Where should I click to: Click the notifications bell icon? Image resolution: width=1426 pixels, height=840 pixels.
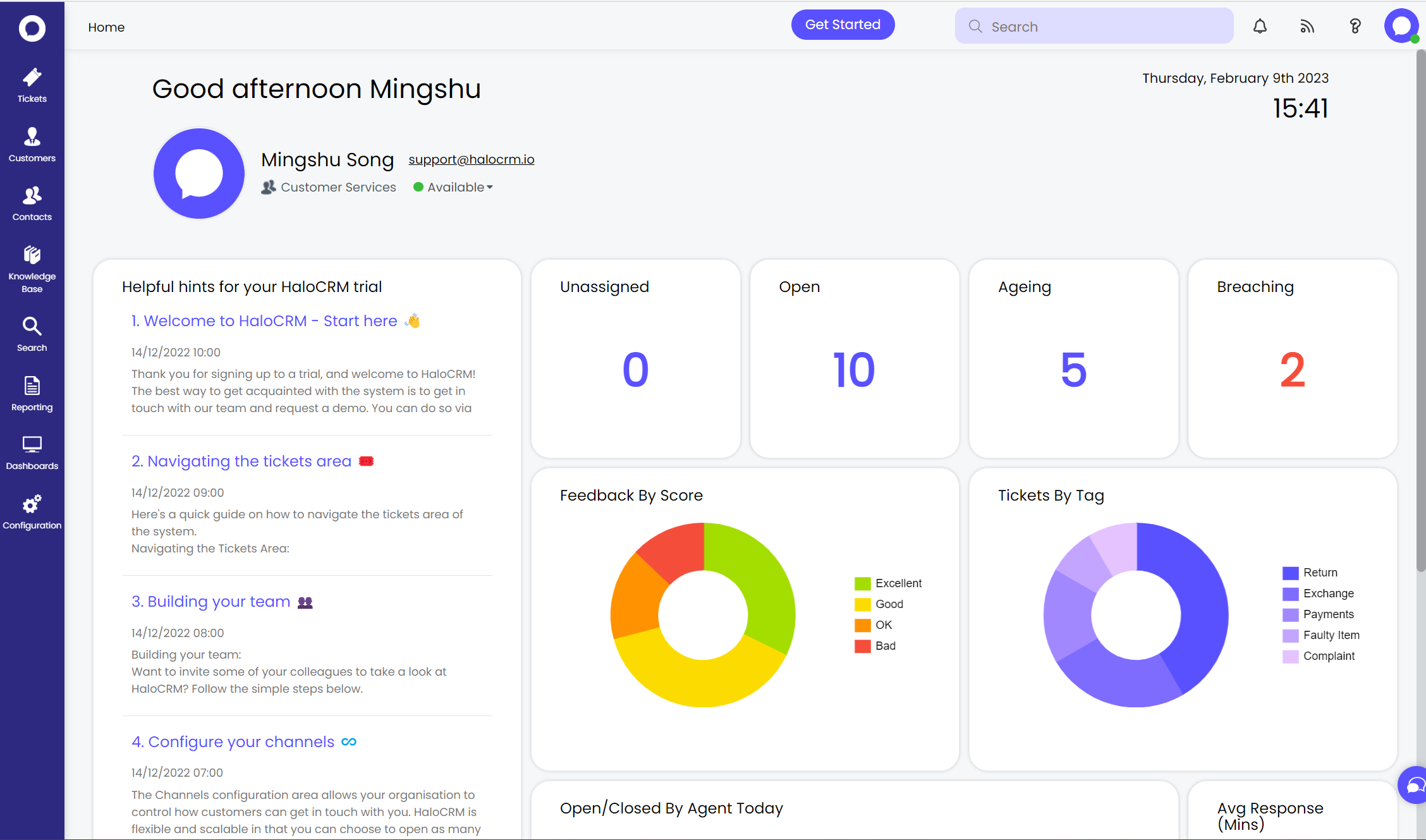(x=1260, y=27)
